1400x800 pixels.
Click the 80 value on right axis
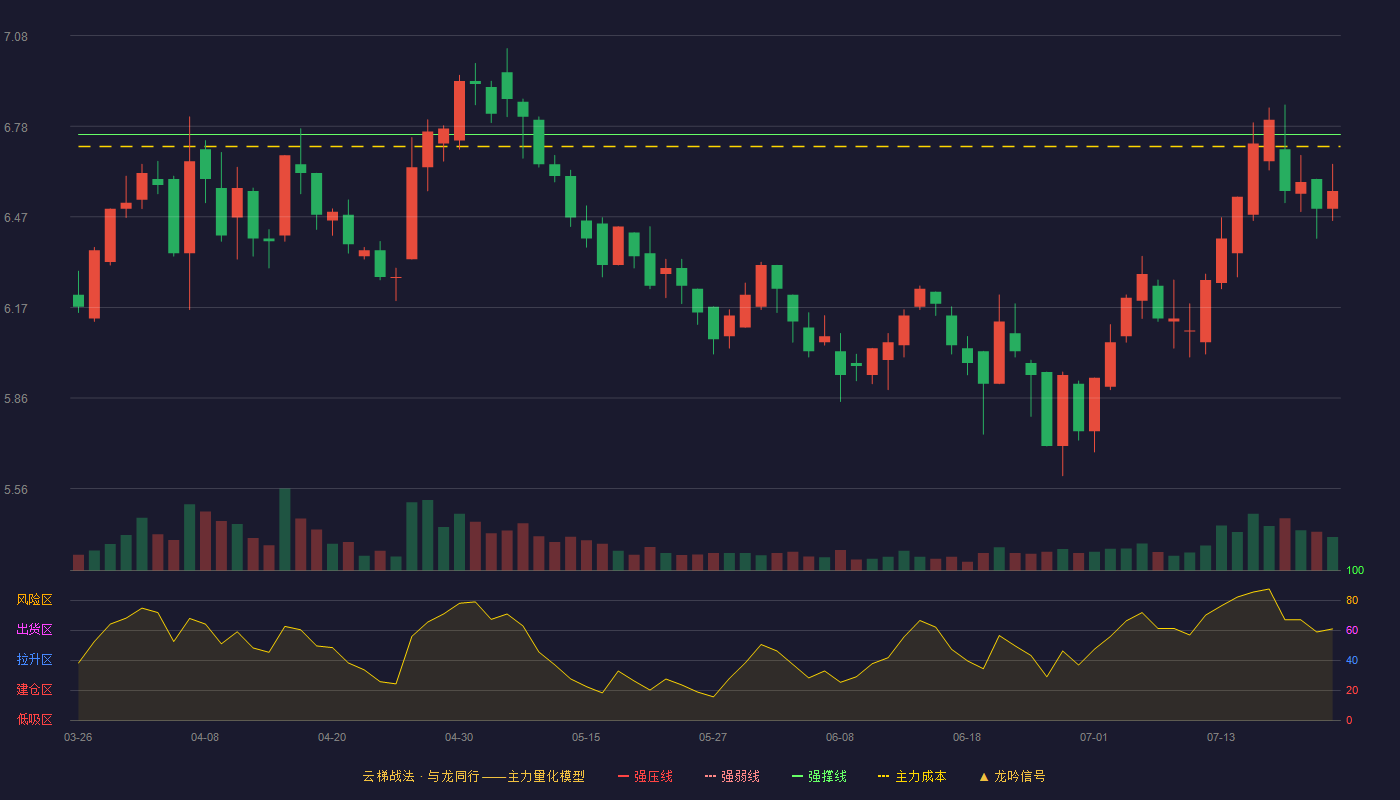point(1352,600)
